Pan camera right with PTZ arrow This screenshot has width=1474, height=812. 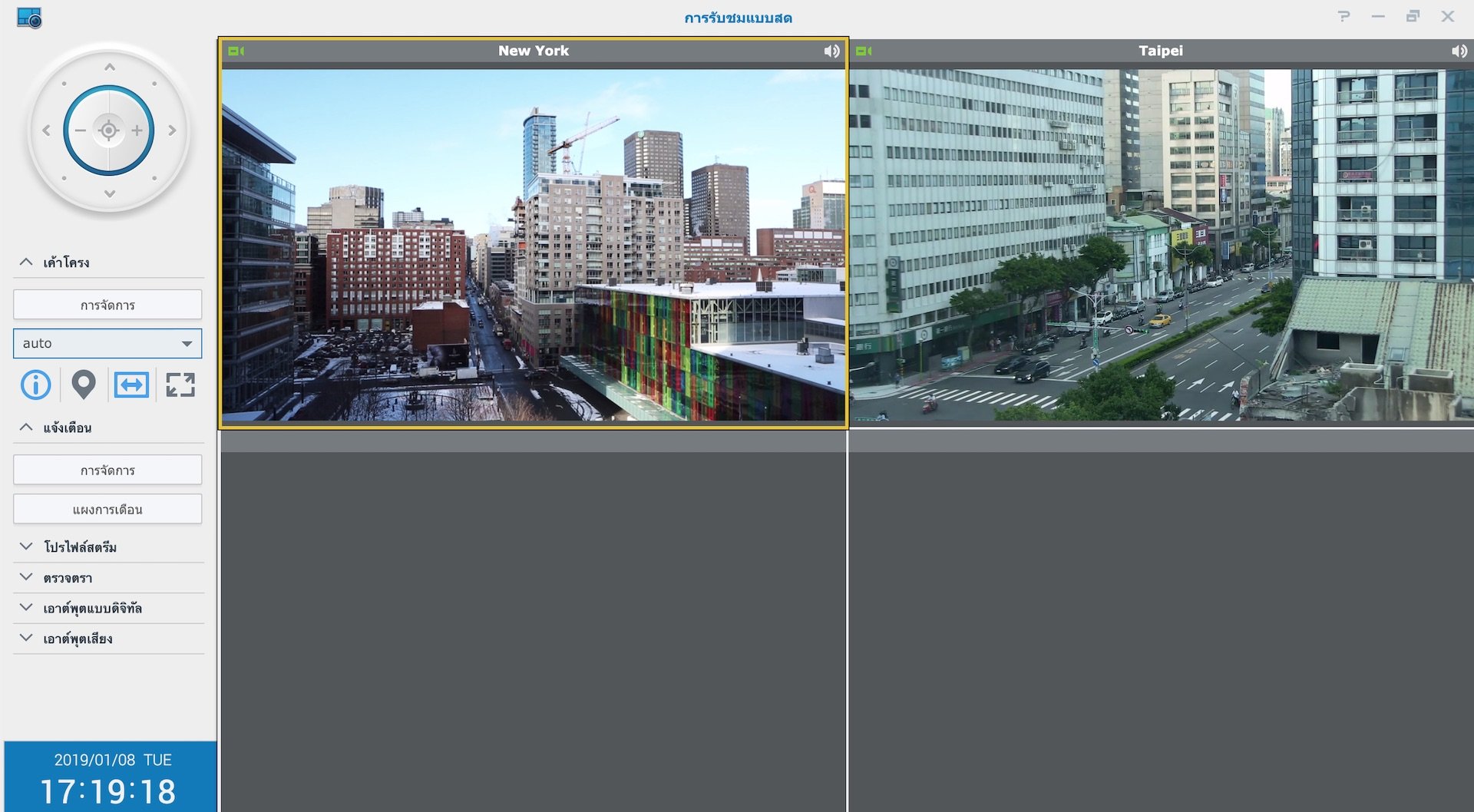click(172, 130)
